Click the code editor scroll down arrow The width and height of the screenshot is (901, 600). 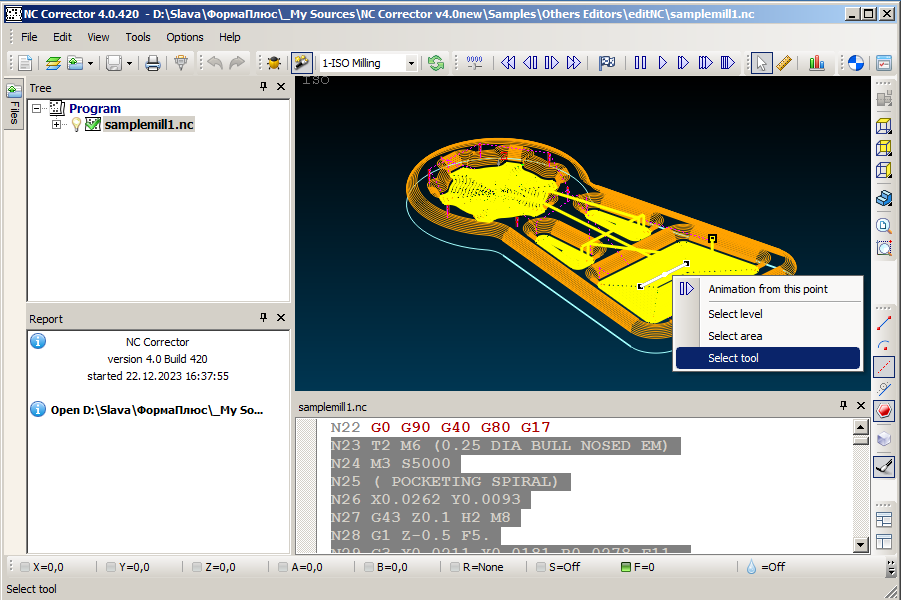[860, 544]
